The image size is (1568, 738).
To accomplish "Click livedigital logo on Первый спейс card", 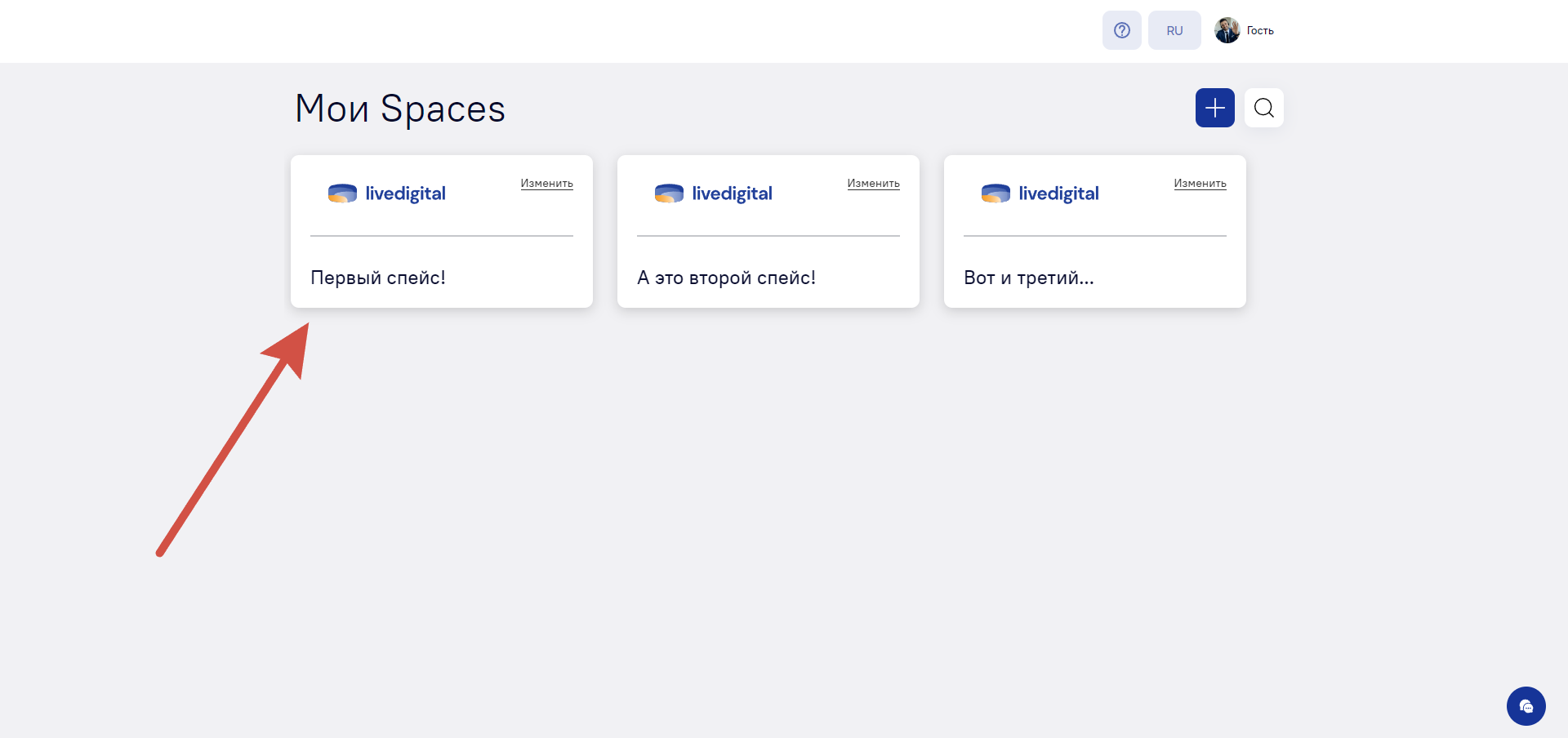I will pos(386,193).
